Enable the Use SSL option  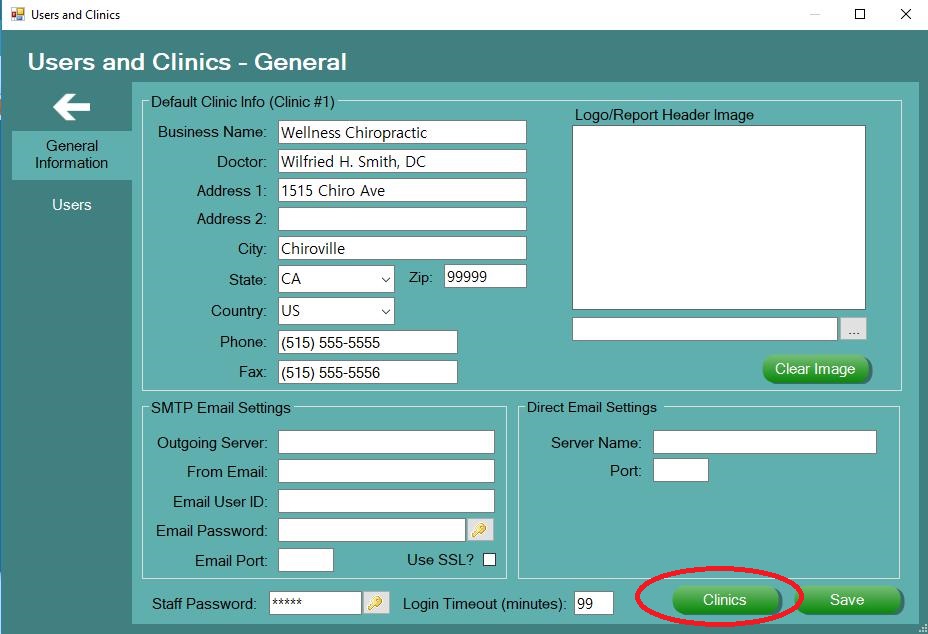(x=488, y=560)
